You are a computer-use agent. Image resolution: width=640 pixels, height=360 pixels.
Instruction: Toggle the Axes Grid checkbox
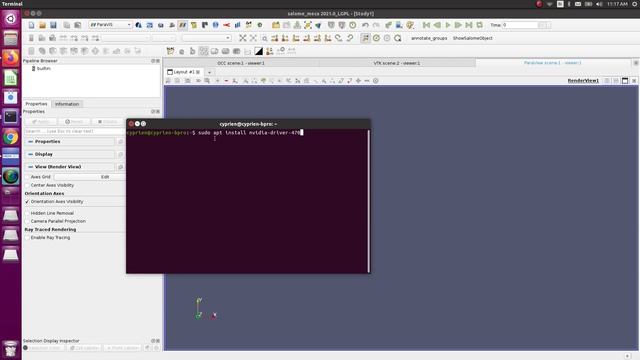27,177
